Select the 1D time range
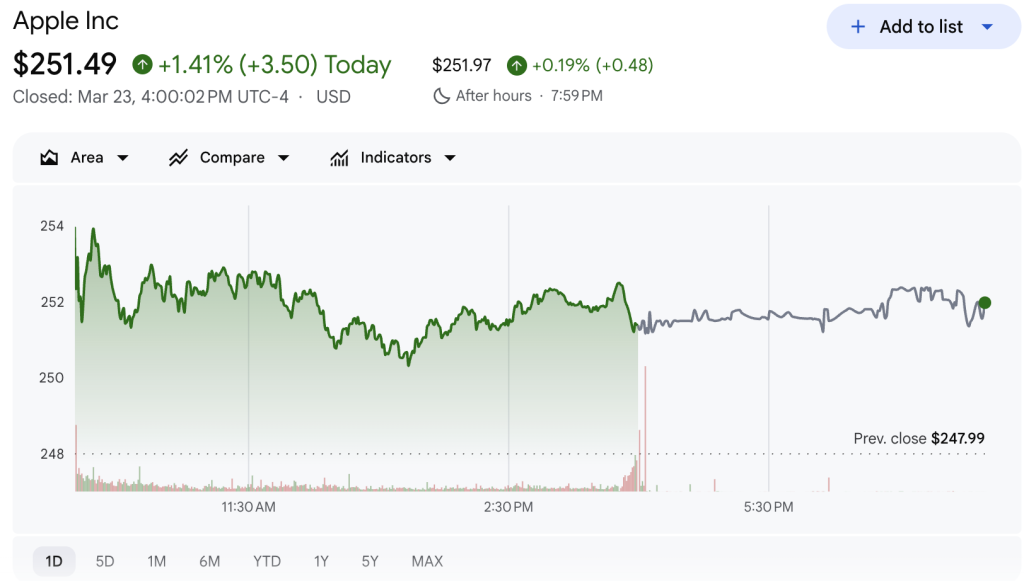The width and height of the screenshot is (1024, 581). 54,561
